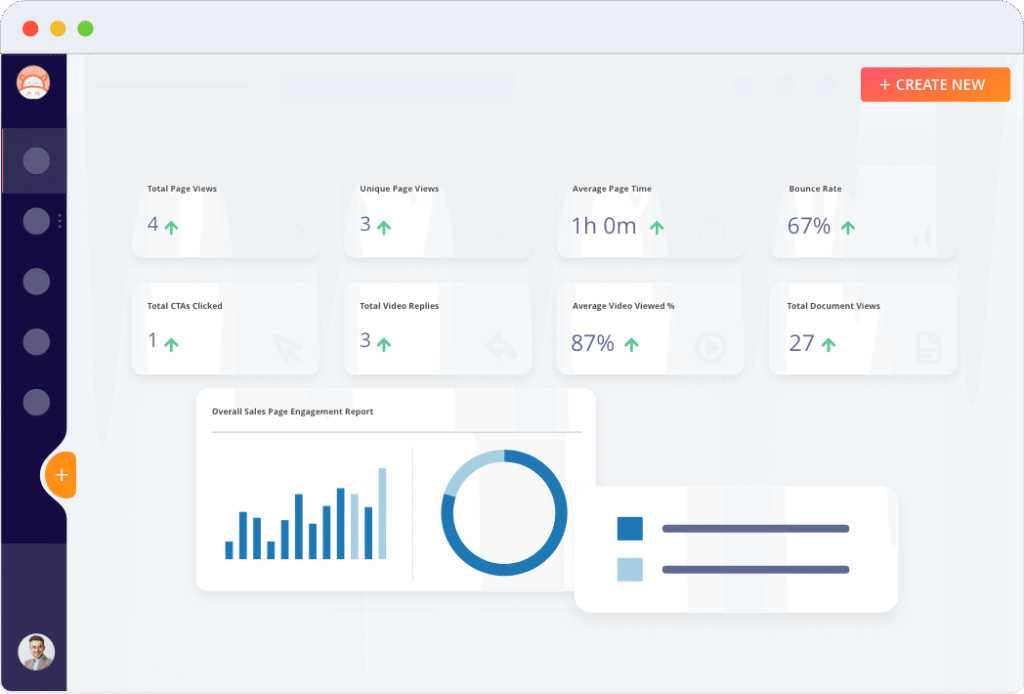Screen dimensions: 1024x694
Task: Click the clock icon in Average Page Time card
Action: pos(711,232)
